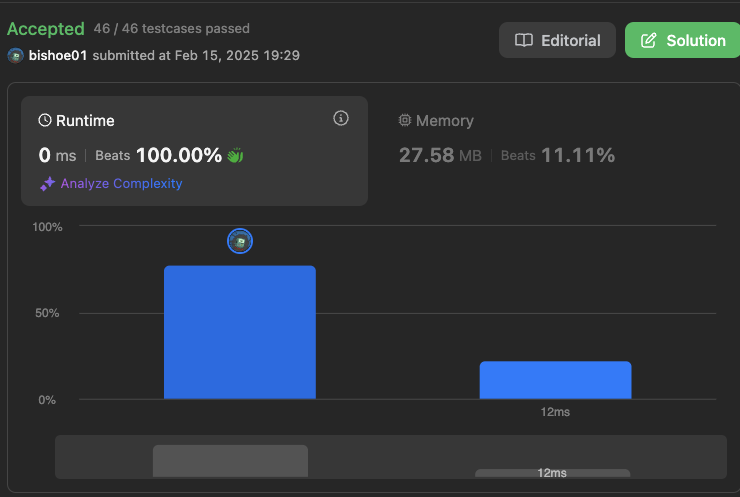Screen dimensions: 740x497
Task: Click the sparkle icon beside Analyze Complexity
Action: (x=48, y=184)
